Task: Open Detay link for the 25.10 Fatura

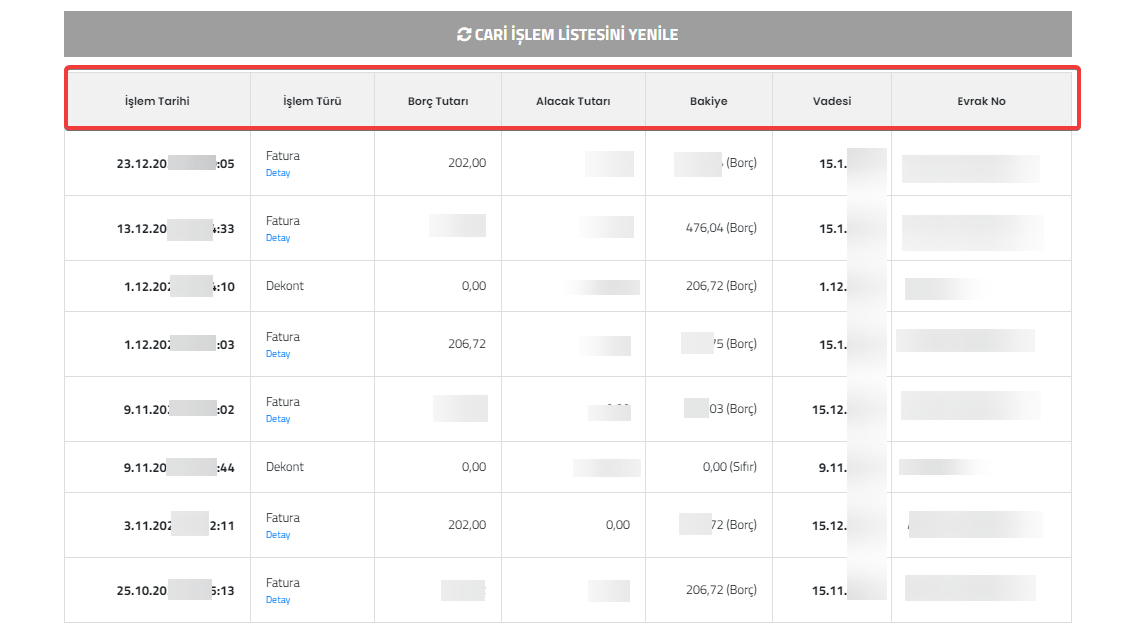Action: click(278, 600)
